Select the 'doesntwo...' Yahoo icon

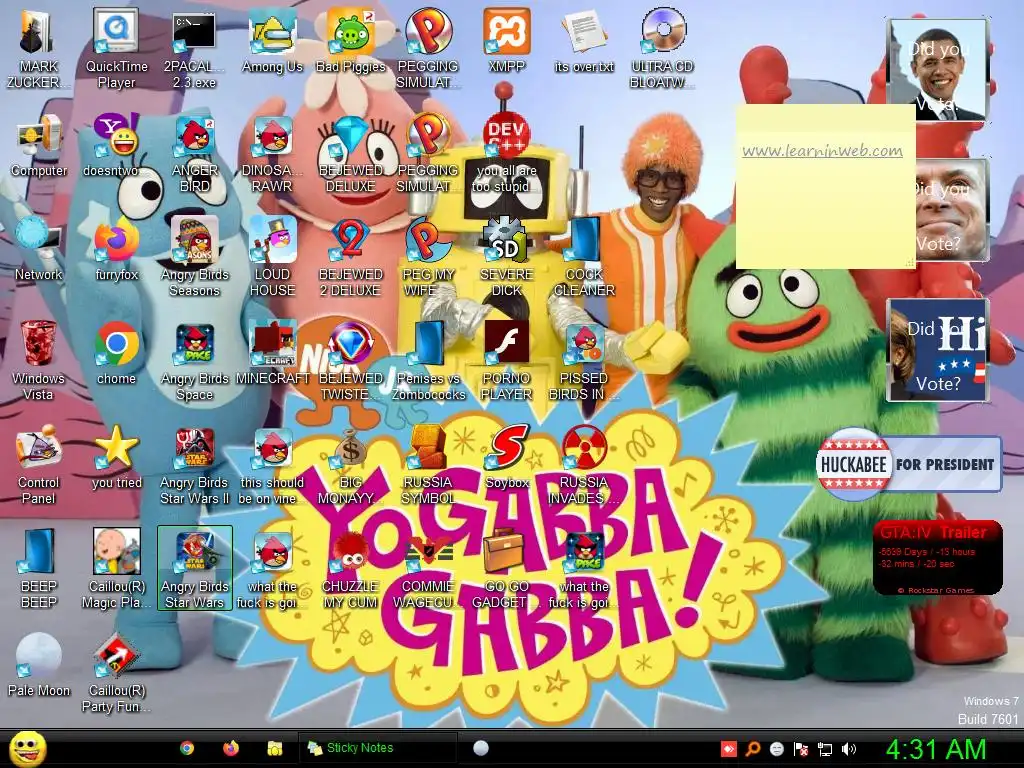coord(116,145)
